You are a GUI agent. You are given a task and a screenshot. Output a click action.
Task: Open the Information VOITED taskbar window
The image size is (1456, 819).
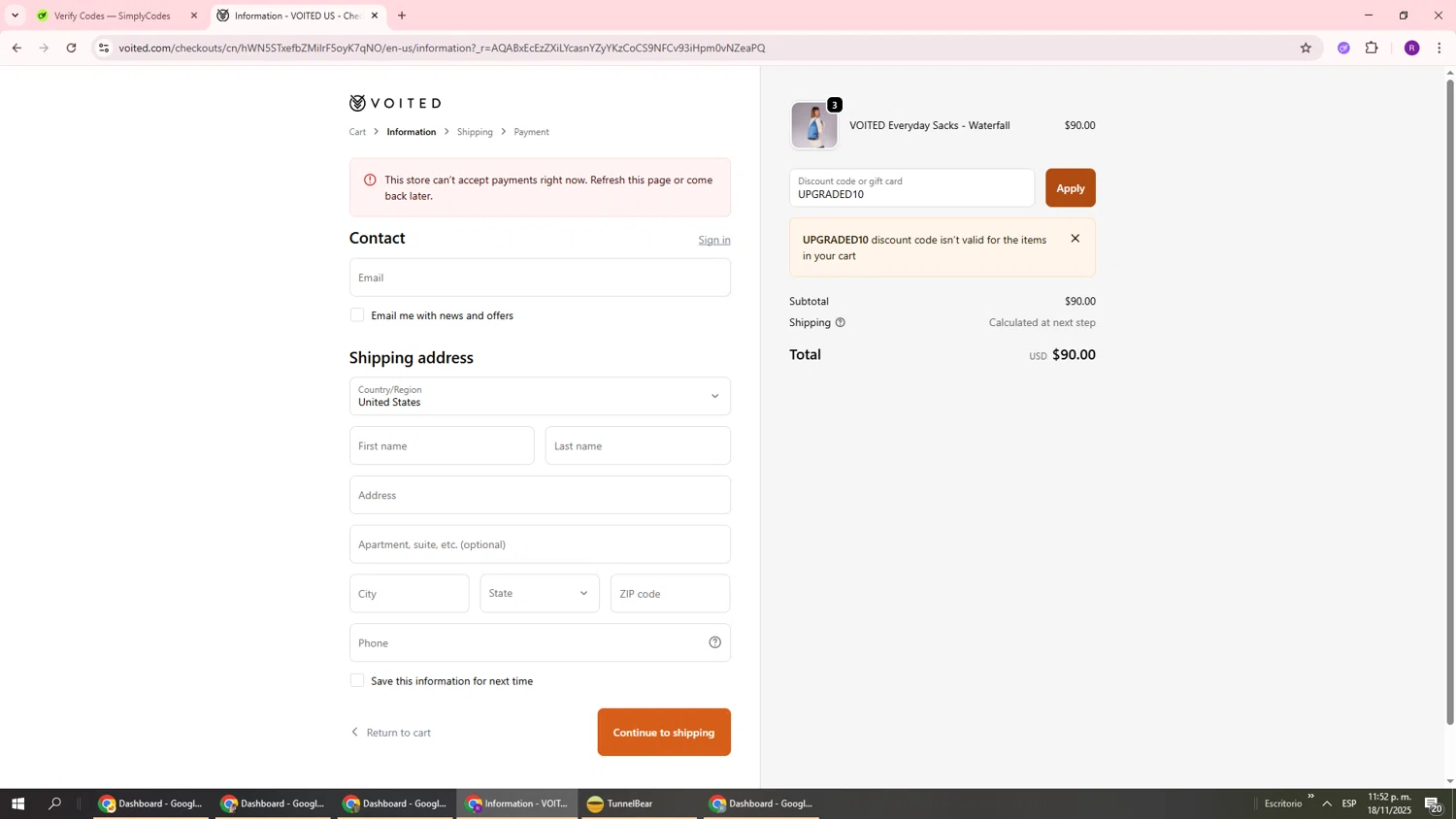(516, 803)
